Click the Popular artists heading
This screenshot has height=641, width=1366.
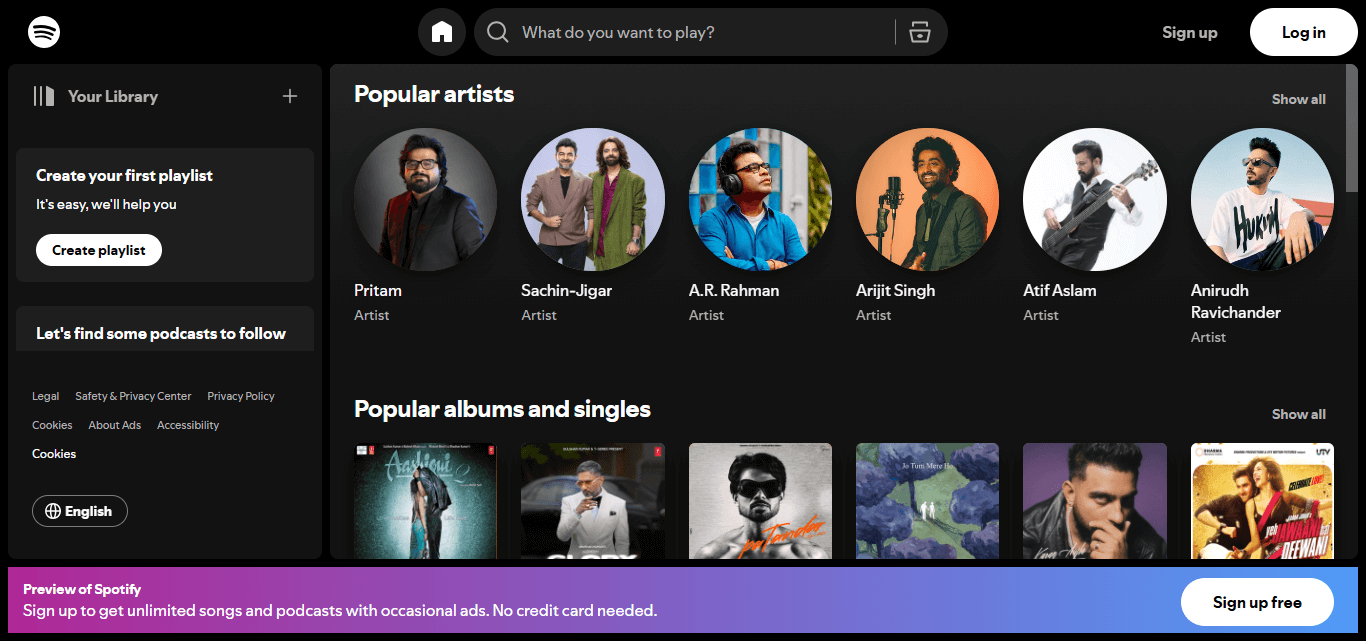tap(434, 94)
